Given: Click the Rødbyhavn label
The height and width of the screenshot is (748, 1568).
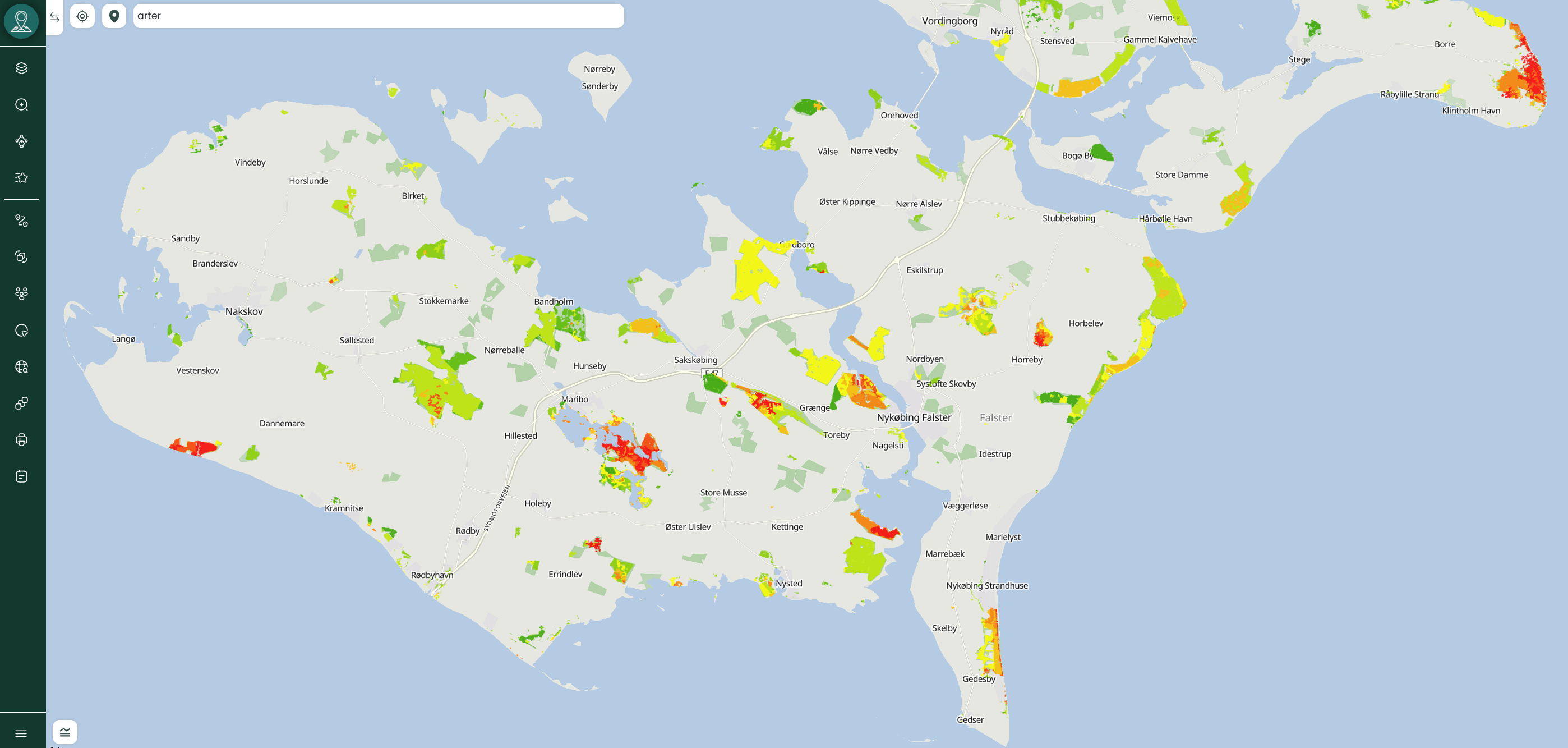Looking at the screenshot, I should point(432,575).
